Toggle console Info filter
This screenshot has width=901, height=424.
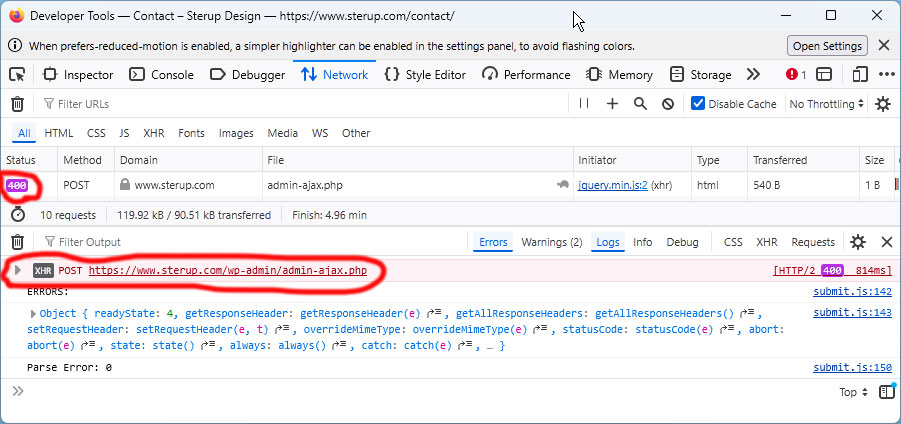click(x=642, y=242)
